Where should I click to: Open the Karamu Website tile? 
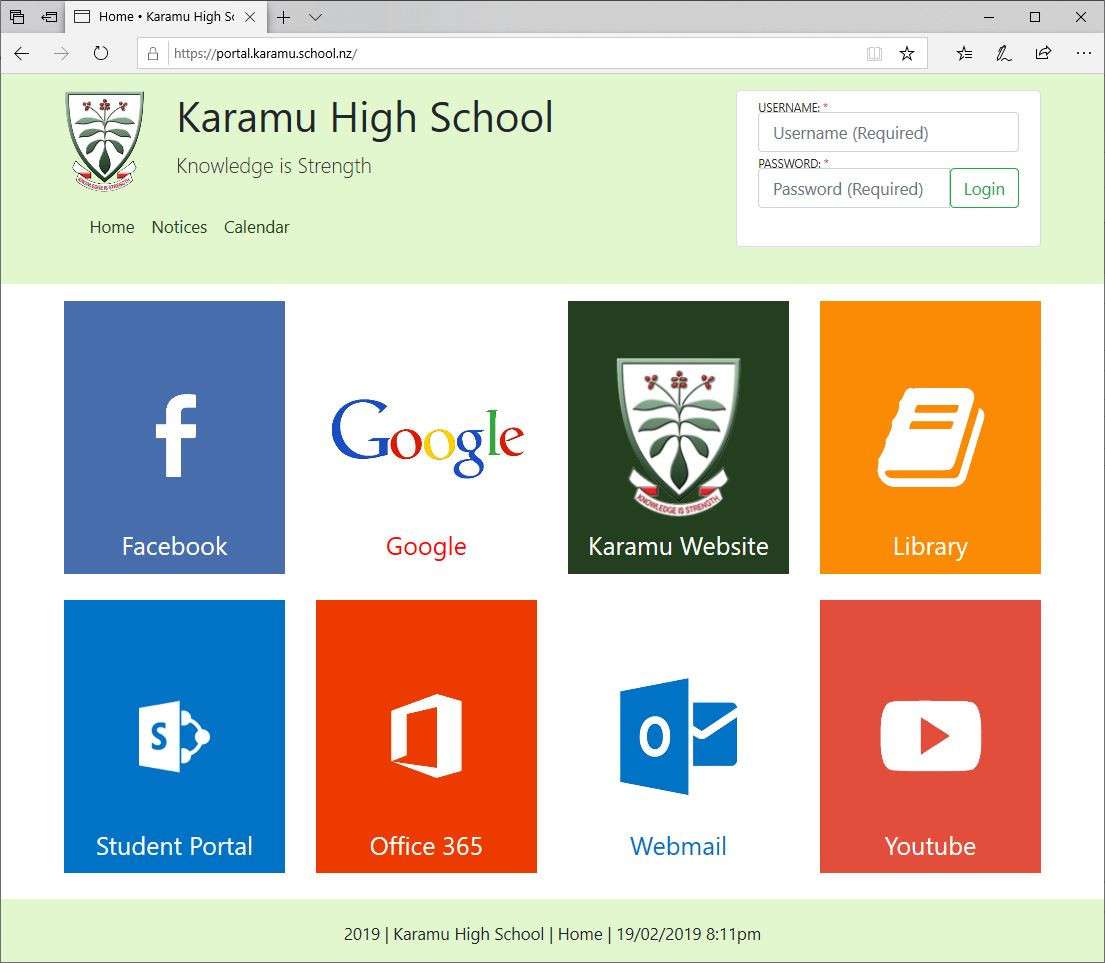coord(678,437)
